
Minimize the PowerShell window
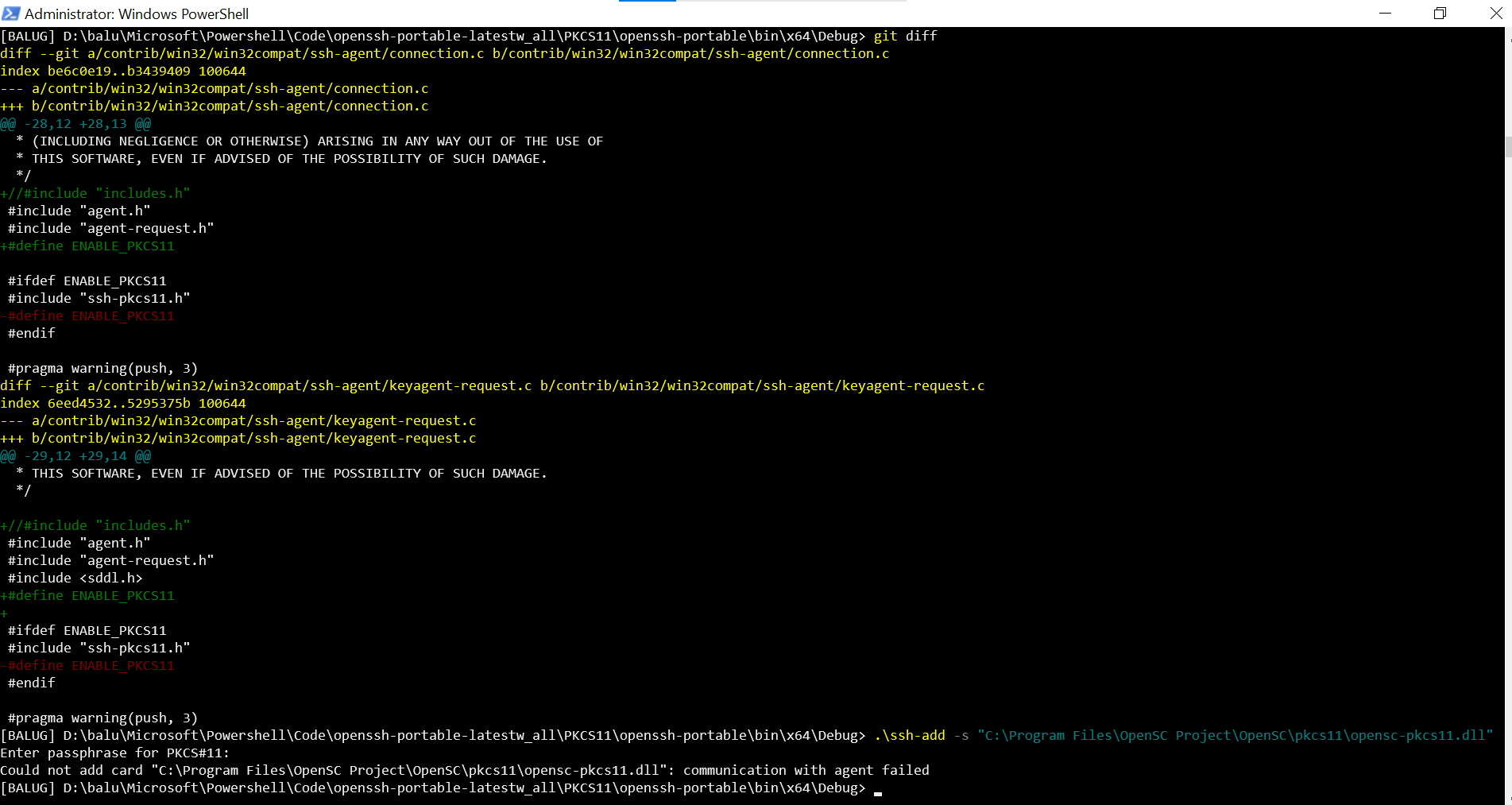1385,14
